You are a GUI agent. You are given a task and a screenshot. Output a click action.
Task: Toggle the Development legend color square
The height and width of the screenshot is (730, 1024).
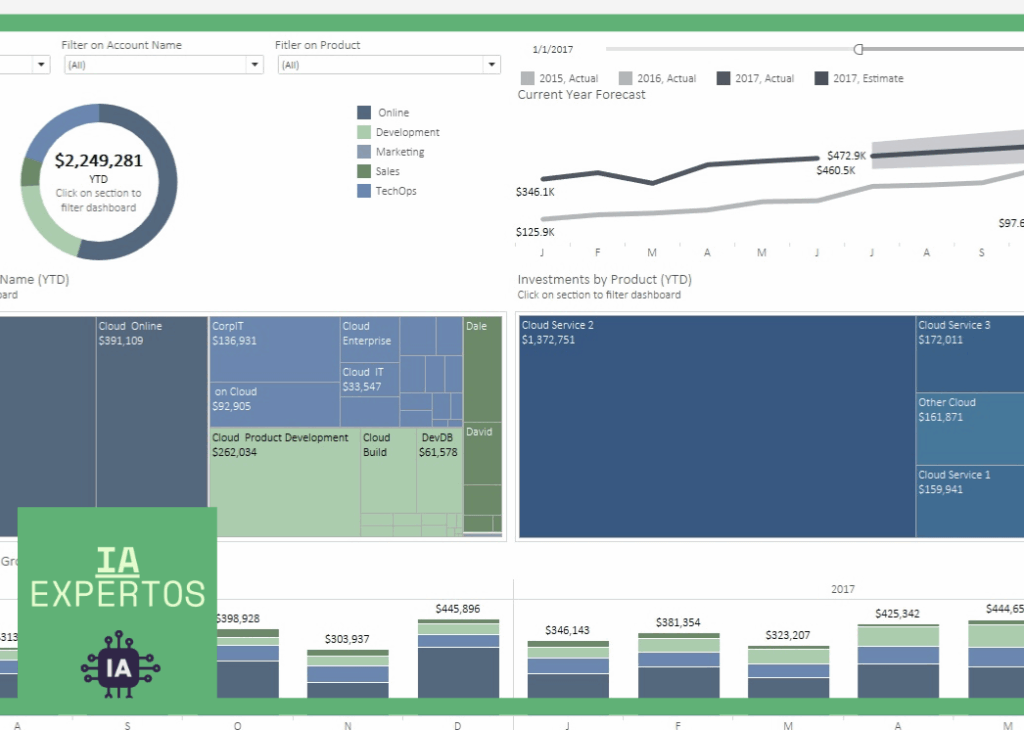coord(365,132)
